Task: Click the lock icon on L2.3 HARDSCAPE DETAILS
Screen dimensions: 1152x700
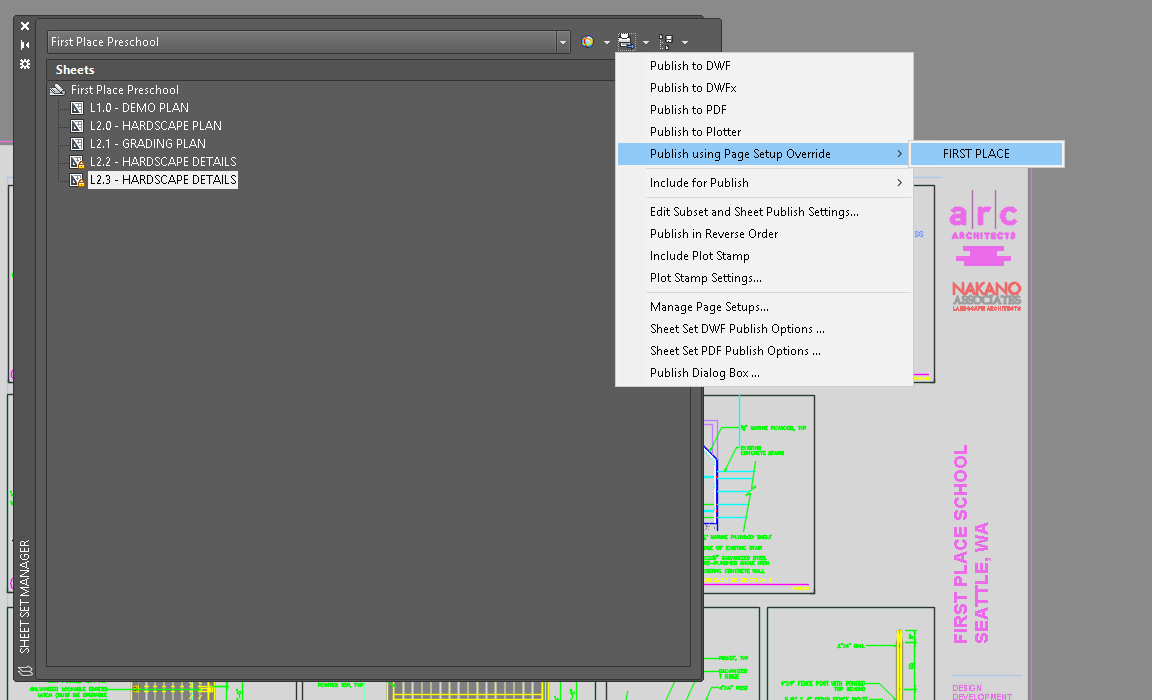Action: pos(81,183)
